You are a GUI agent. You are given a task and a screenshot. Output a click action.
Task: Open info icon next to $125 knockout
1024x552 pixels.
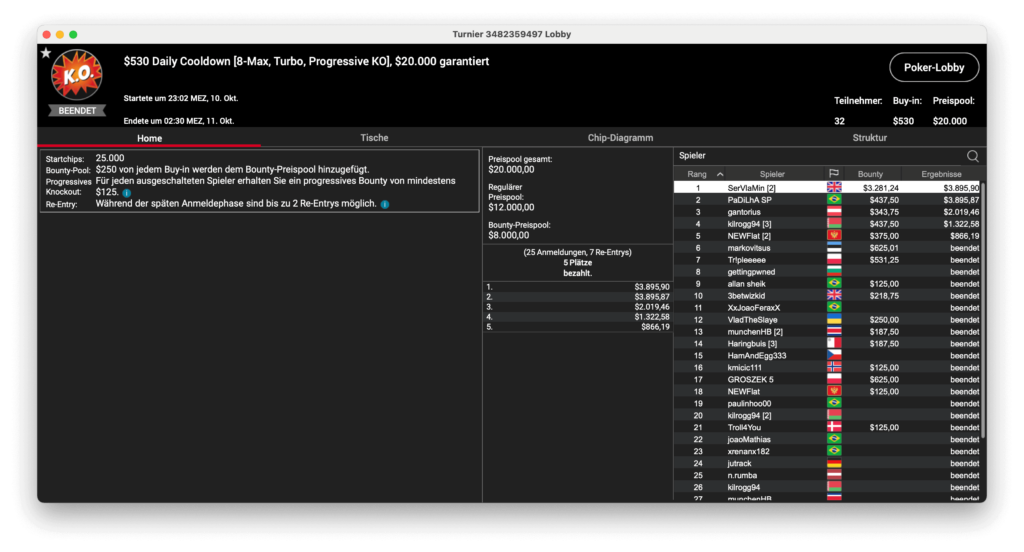click(x=127, y=193)
